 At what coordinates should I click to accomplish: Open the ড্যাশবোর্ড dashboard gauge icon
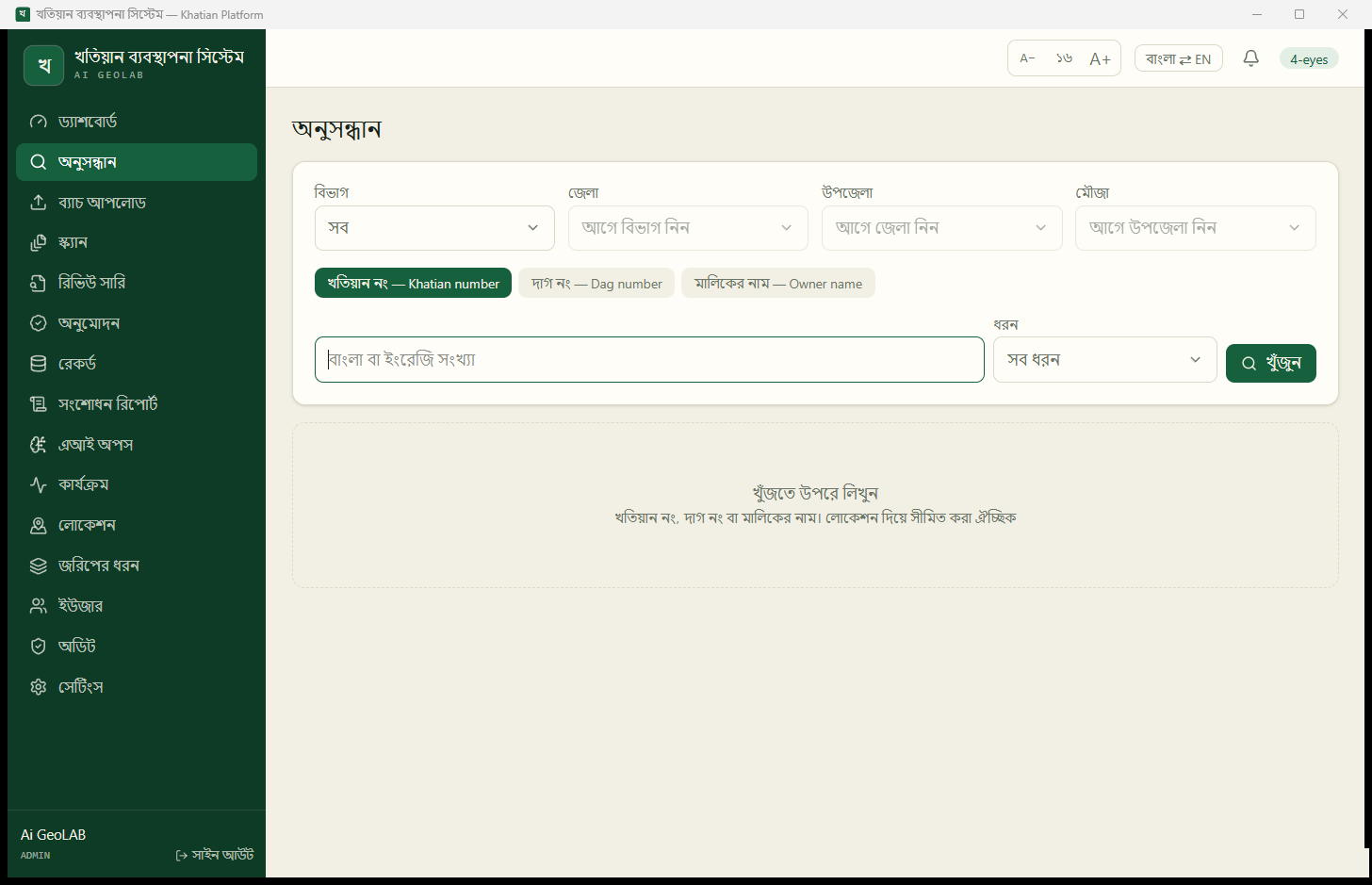point(39,122)
